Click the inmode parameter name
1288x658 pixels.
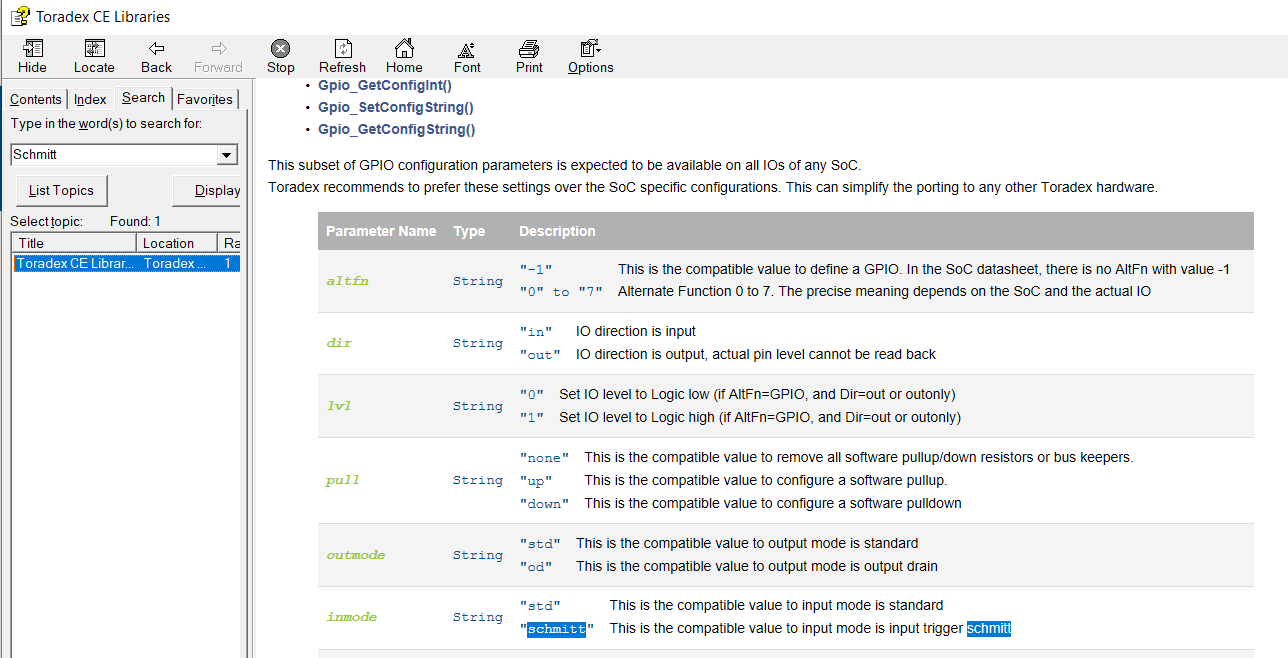pos(351,617)
